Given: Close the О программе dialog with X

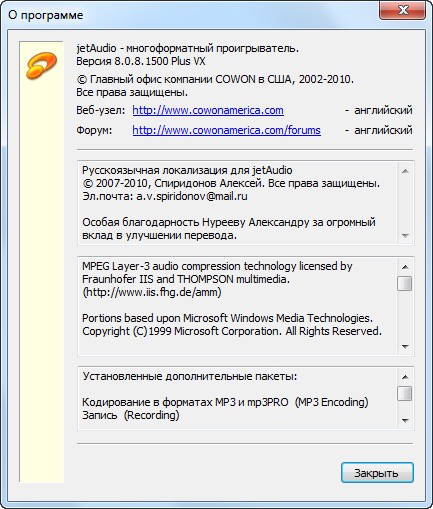Looking at the screenshot, I should (x=403, y=10).
